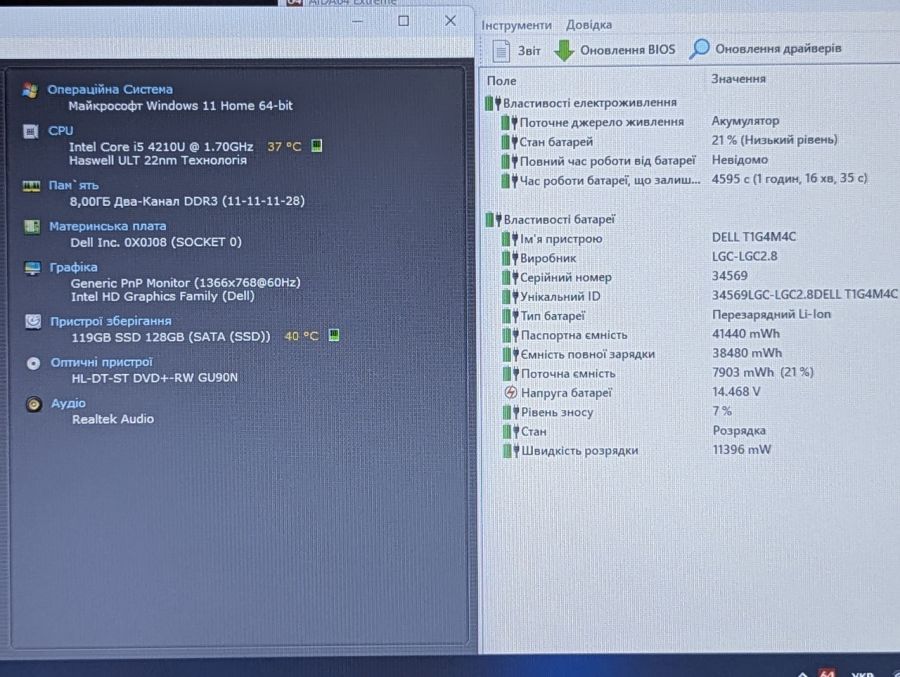Click the RAM module icon for Пам`ять

(31, 186)
